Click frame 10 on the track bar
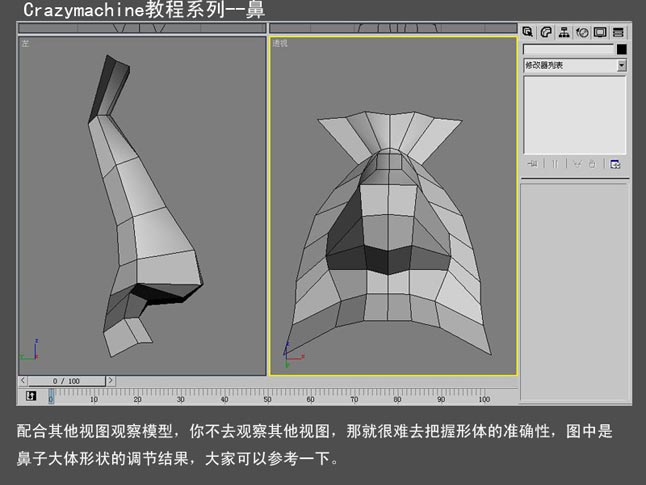The image size is (646, 485). click(94, 399)
